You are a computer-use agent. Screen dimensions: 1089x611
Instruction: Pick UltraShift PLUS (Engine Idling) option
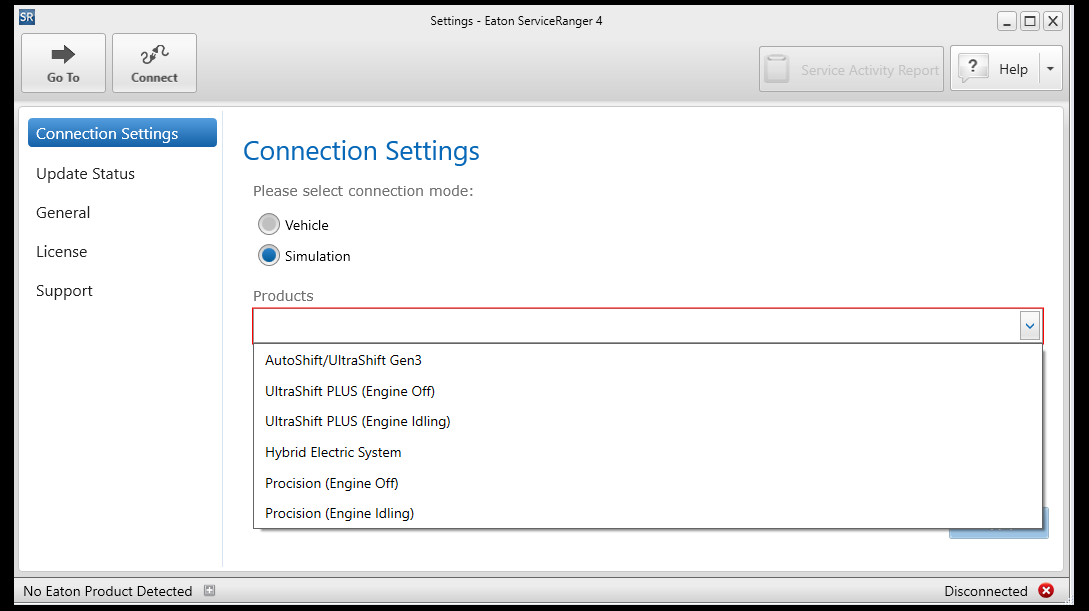click(x=357, y=421)
